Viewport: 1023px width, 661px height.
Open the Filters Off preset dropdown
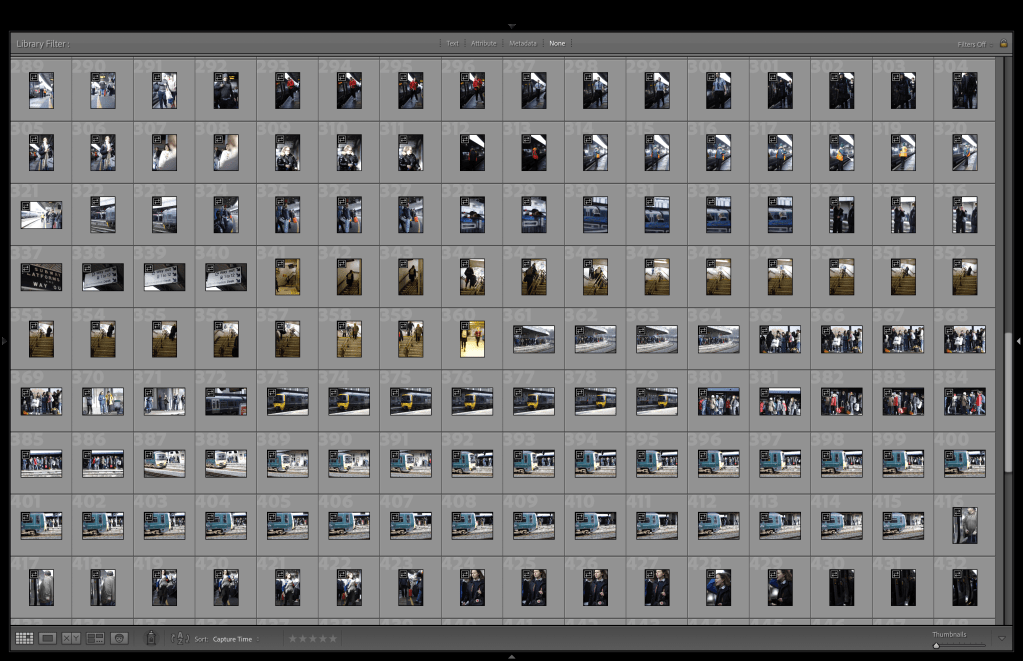[x=971, y=44]
